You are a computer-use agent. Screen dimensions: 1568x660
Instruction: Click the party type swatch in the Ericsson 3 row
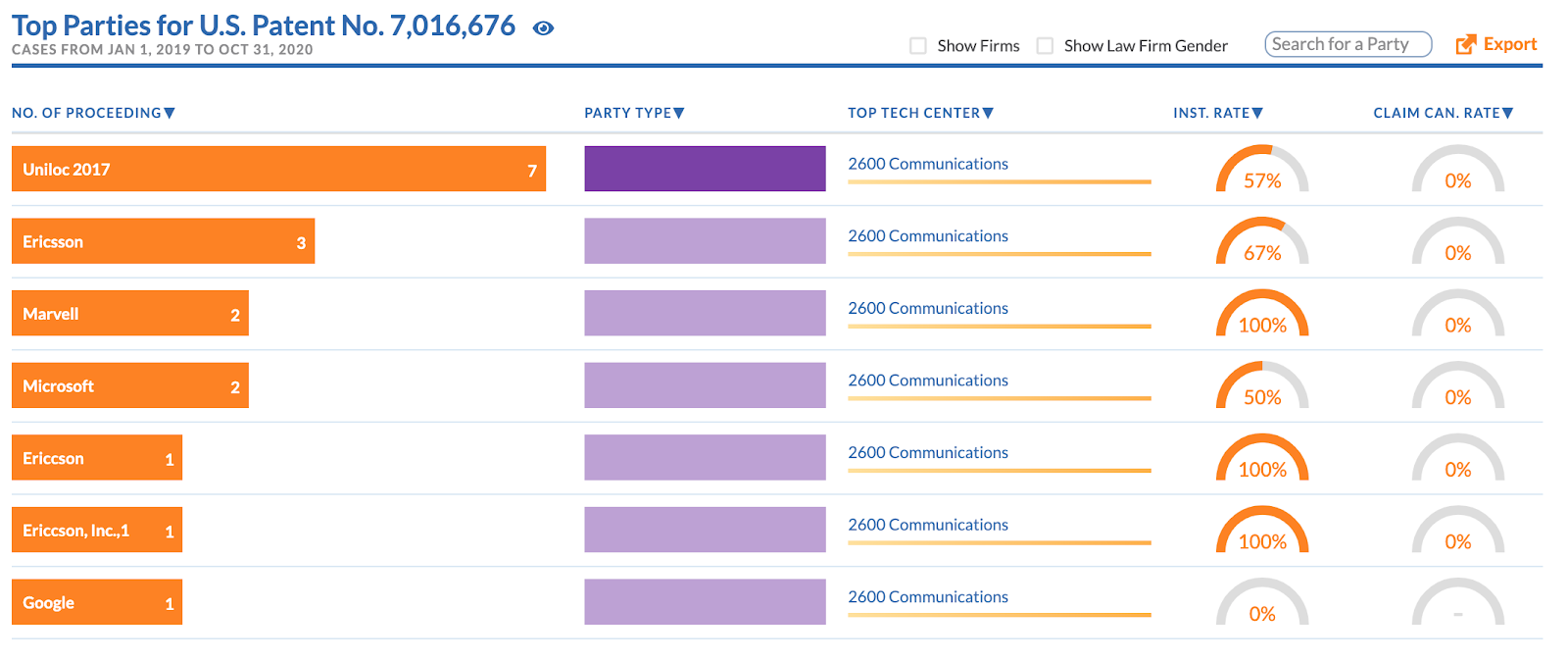[x=705, y=241]
